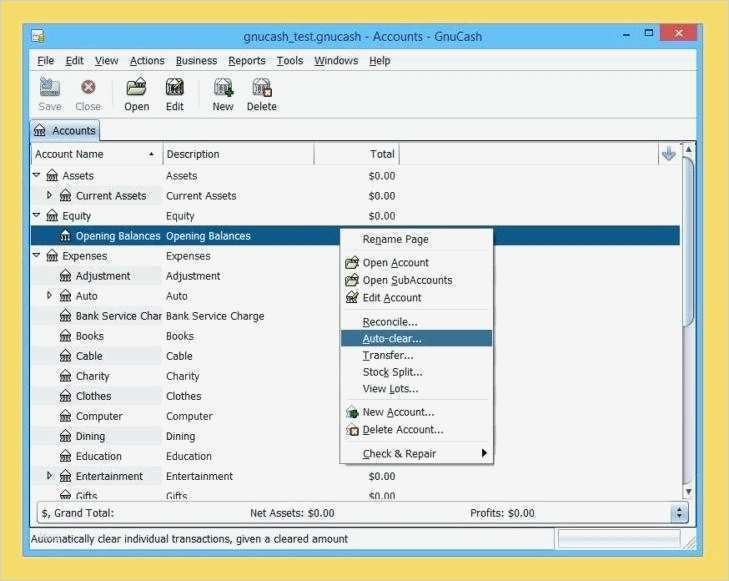The image size is (729, 581).
Task: Collapse the Expenses account tree
Action: coord(37,255)
